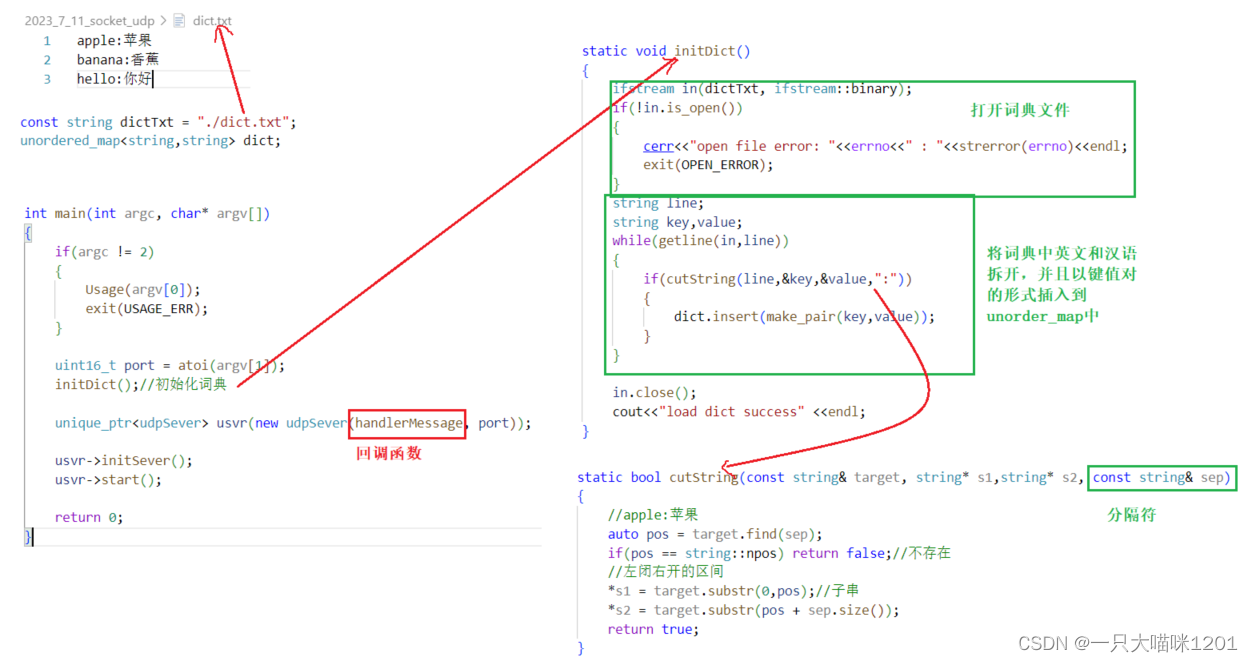Click line number 2 in the gutter
1253x662 pixels.
tap(47, 60)
